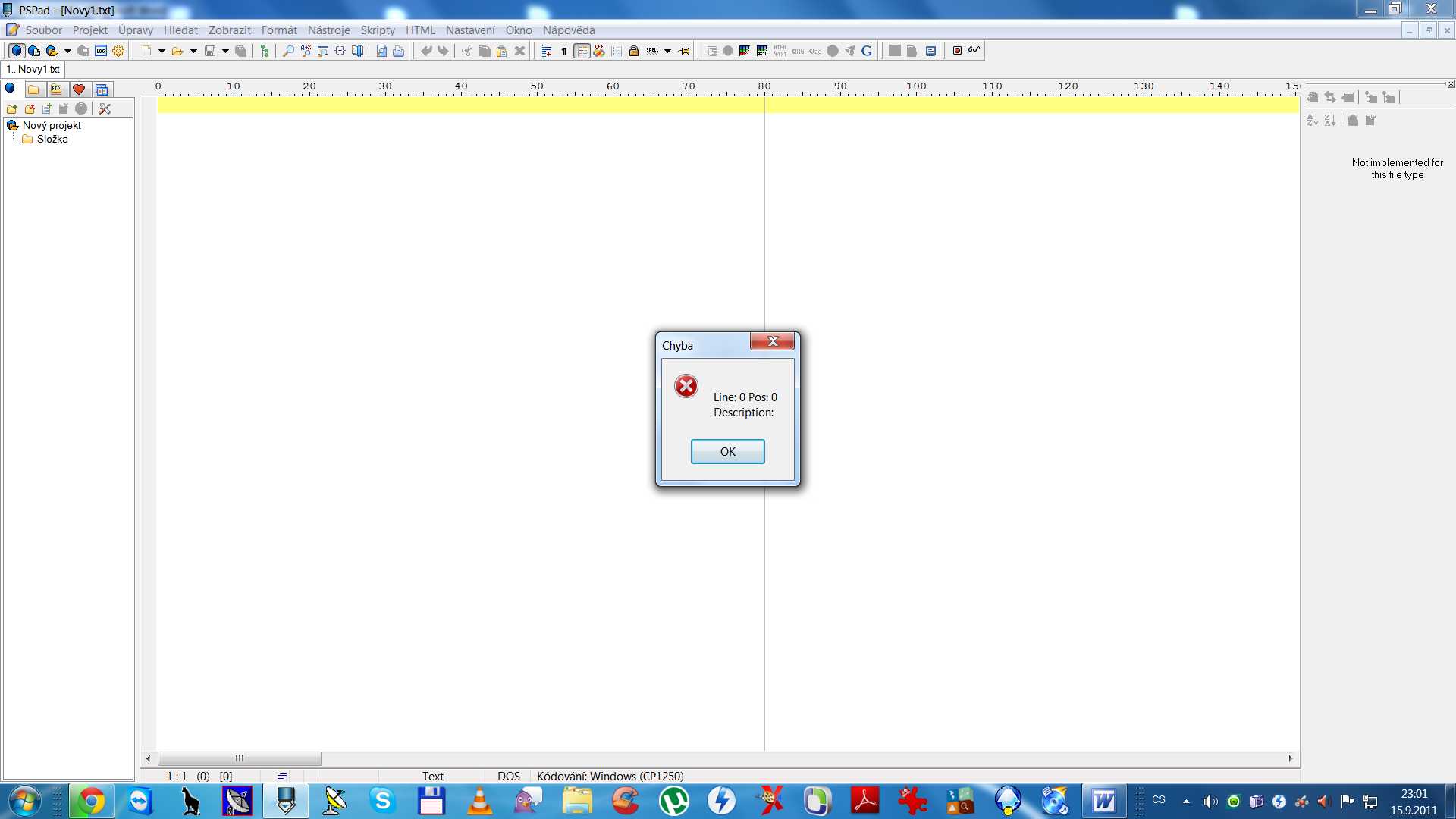
Task: Click the print icon in toolbar
Action: (398, 51)
